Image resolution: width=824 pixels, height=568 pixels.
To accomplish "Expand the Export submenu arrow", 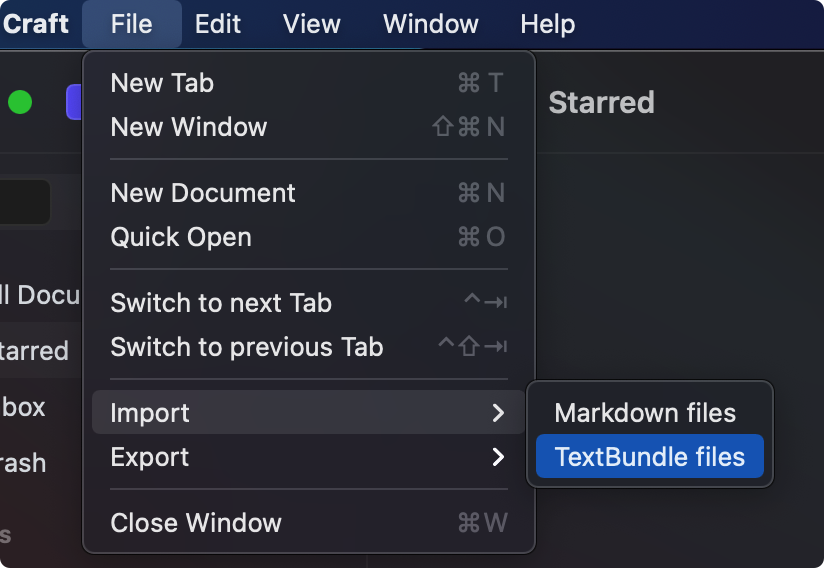I will [x=498, y=457].
